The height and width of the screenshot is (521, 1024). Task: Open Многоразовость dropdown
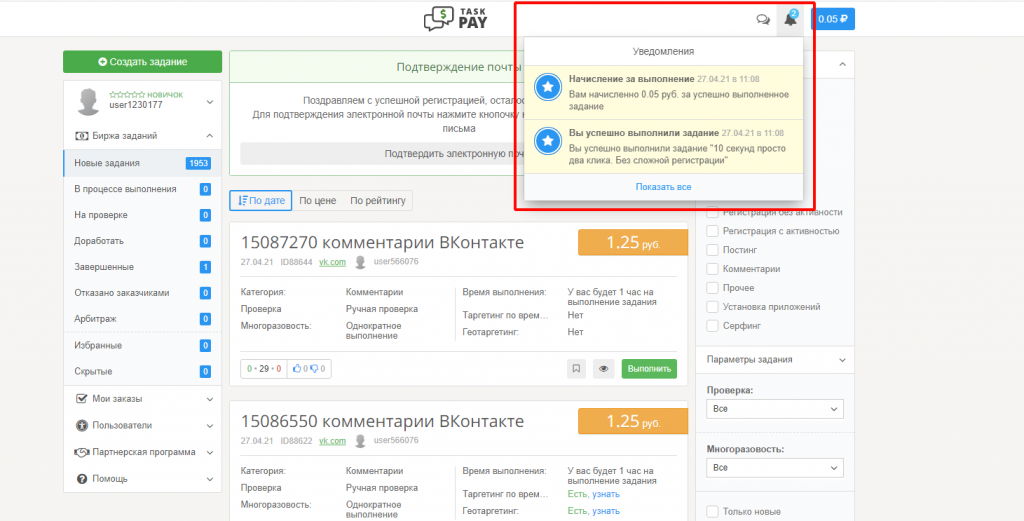click(x=775, y=468)
